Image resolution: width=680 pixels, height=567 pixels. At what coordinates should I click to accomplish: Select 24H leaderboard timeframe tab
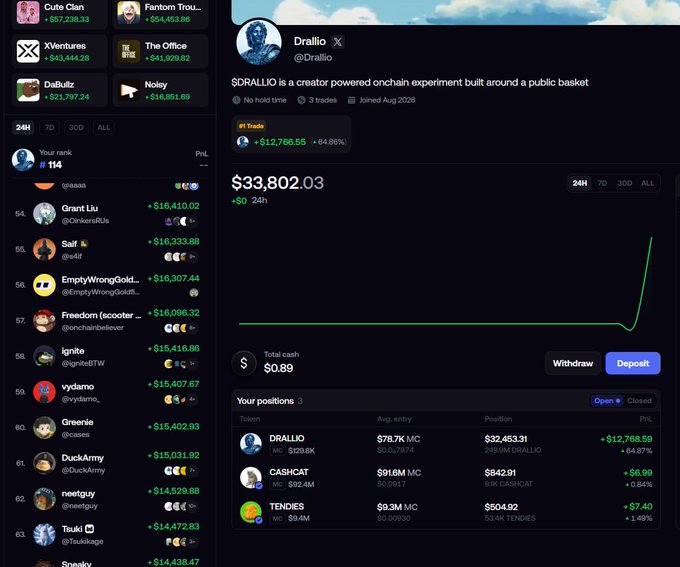[x=23, y=128]
